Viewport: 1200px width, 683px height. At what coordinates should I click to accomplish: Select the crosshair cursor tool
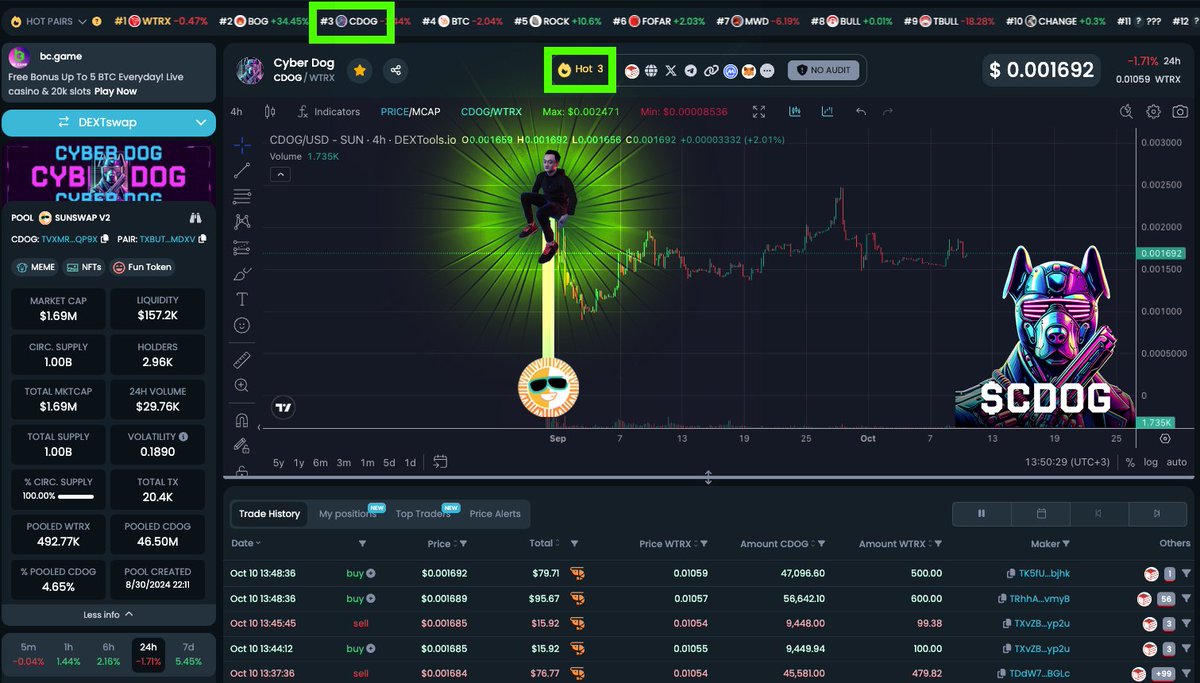point(242,146)
